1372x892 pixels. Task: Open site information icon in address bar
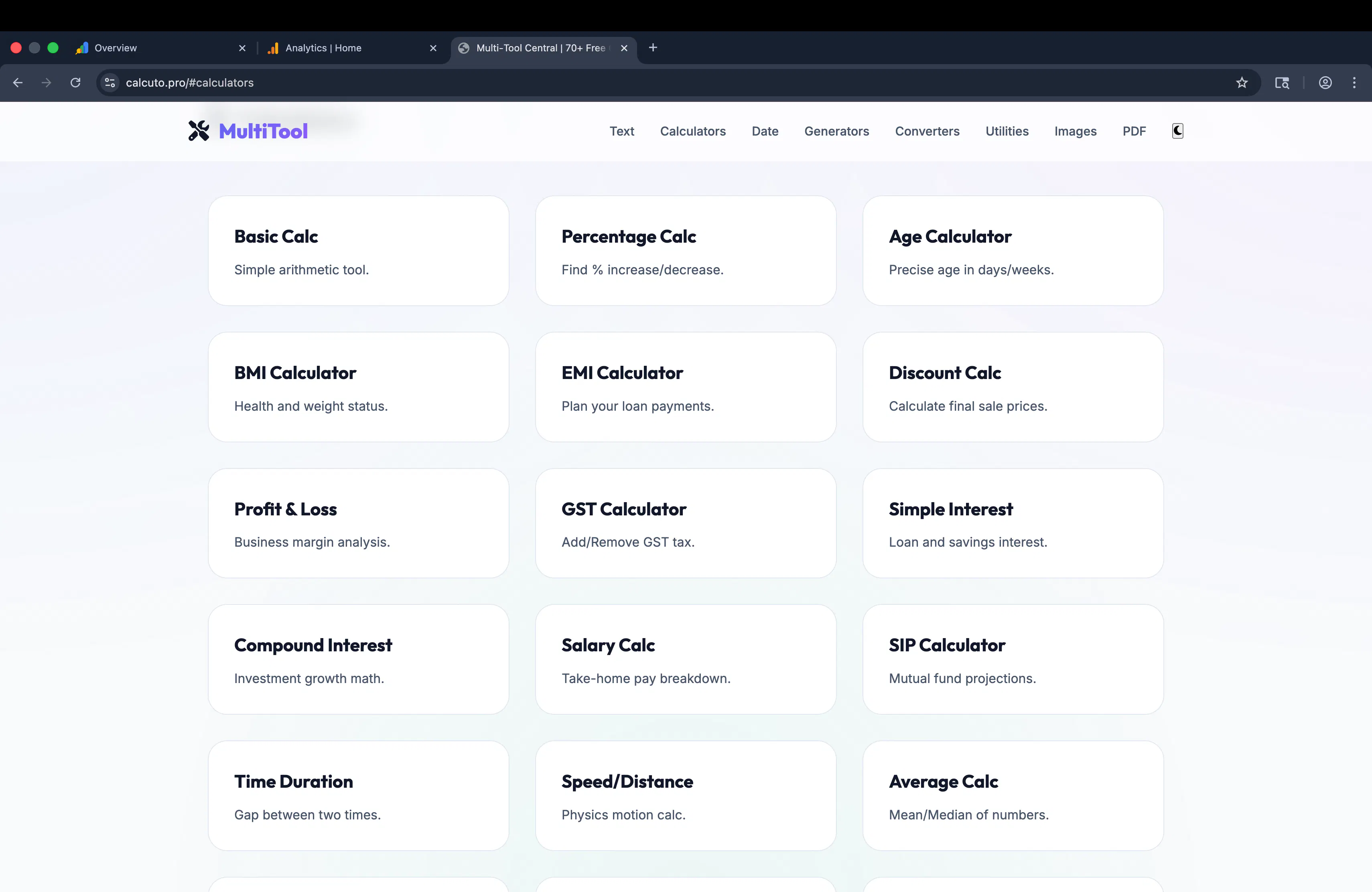pyautogui.click(x=110, y=82)
